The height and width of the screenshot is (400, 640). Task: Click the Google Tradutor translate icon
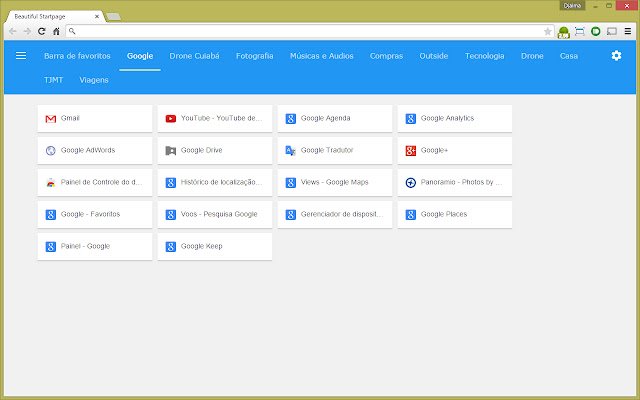(x=291, y=151)
